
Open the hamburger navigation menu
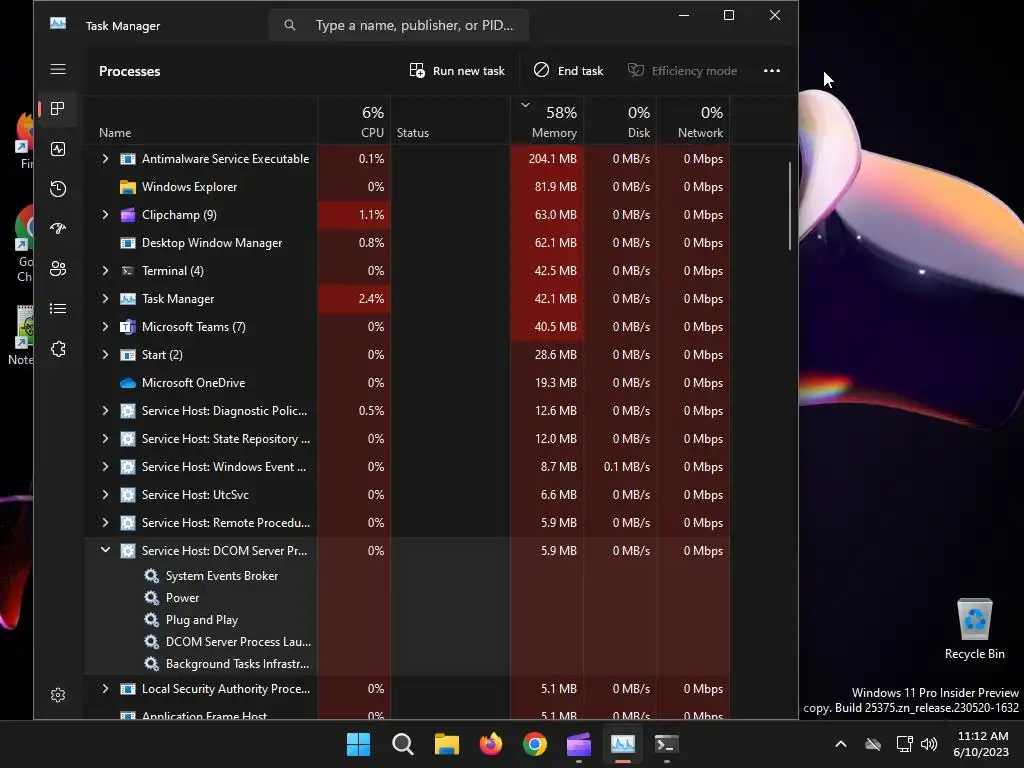pos(58,69)
